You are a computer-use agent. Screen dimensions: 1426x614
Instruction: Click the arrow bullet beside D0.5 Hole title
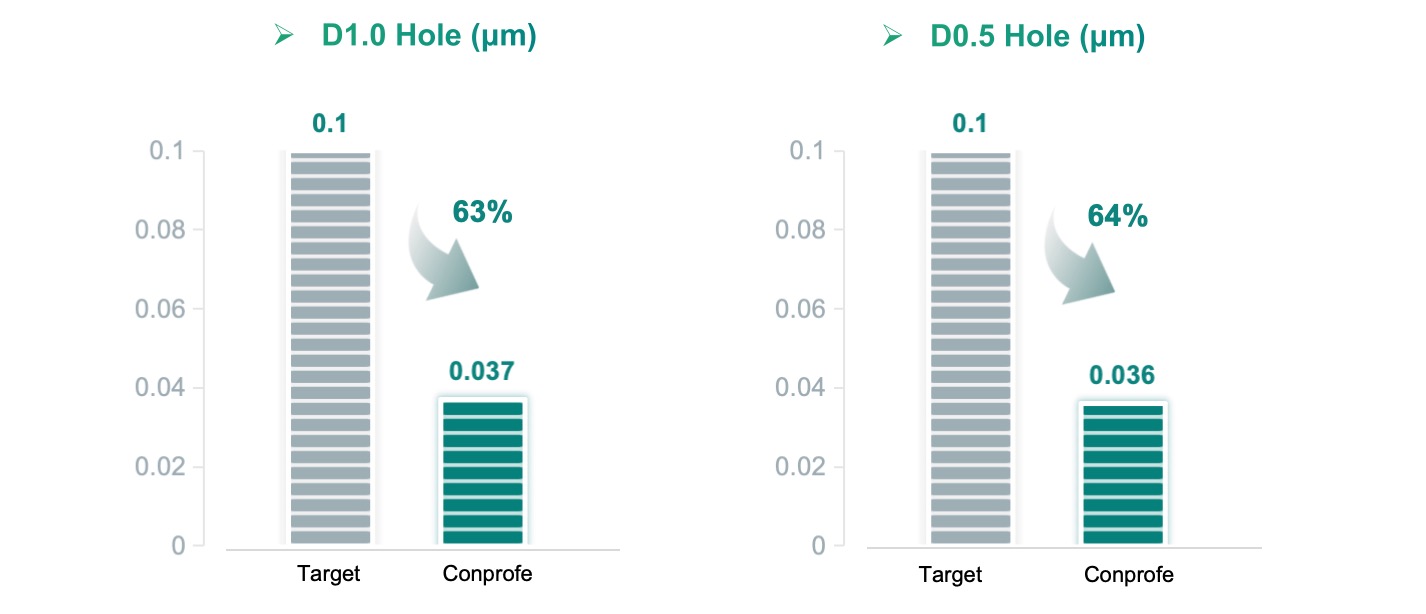pos(892,37)
